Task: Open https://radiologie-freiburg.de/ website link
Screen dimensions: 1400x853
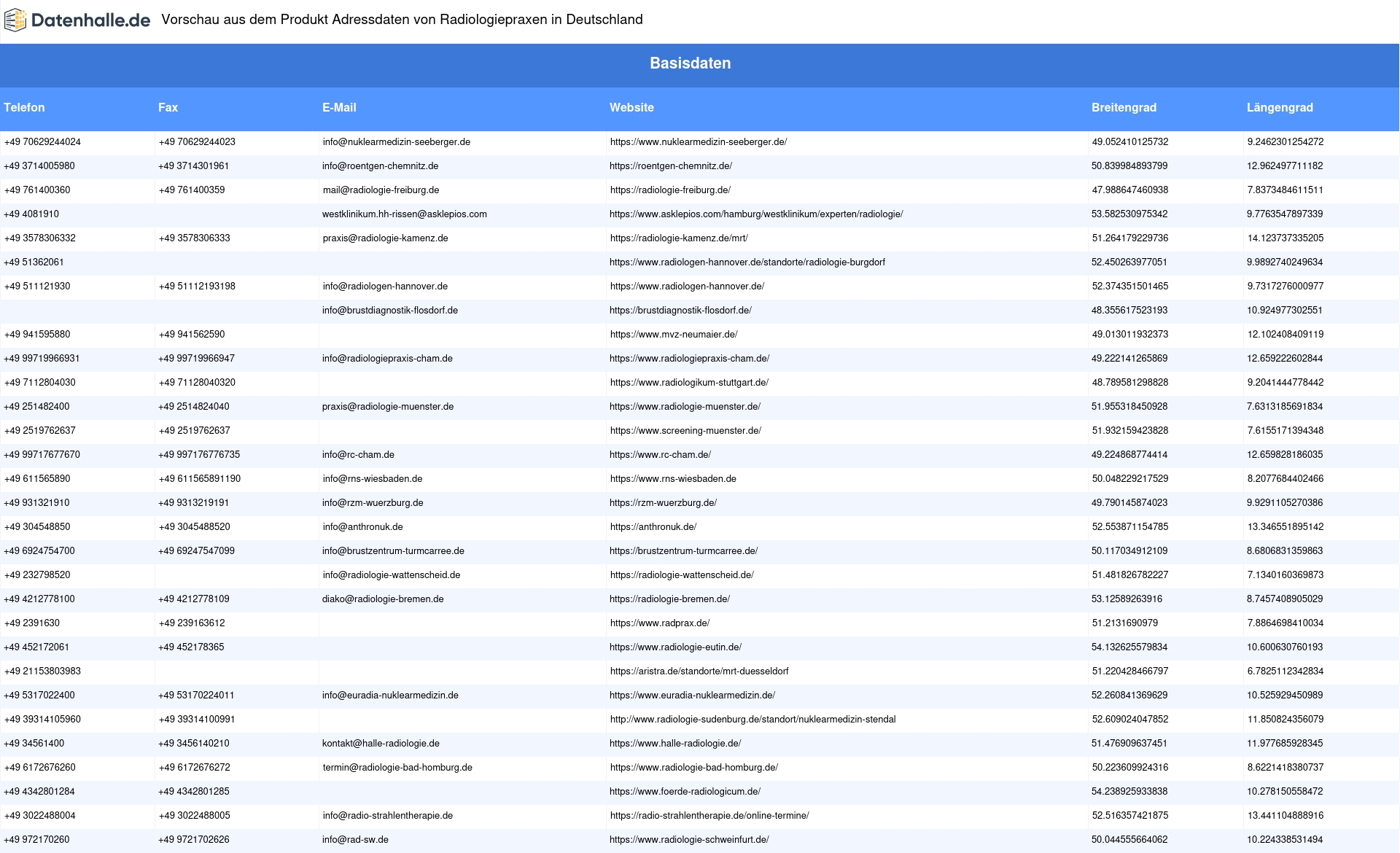Action: point(670,190)
